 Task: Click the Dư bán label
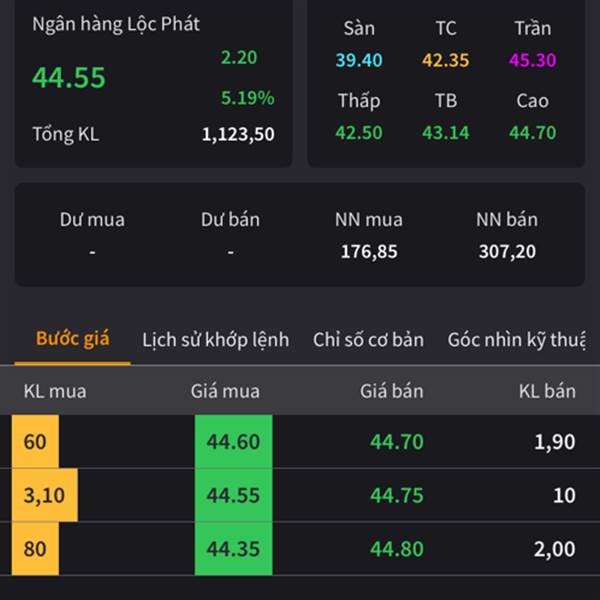230,220
